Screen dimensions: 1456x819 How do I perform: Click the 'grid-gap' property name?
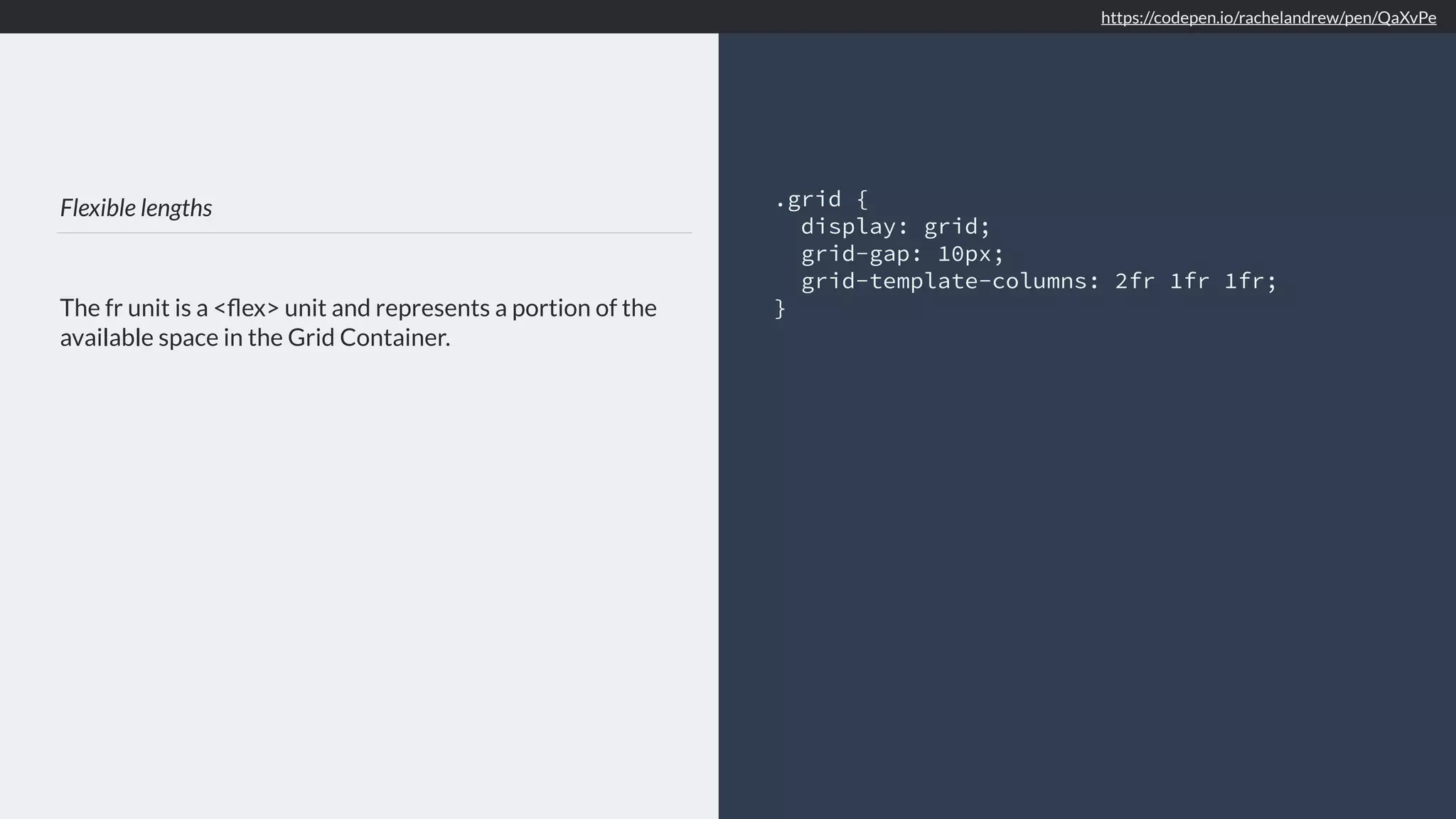(855, 254)
